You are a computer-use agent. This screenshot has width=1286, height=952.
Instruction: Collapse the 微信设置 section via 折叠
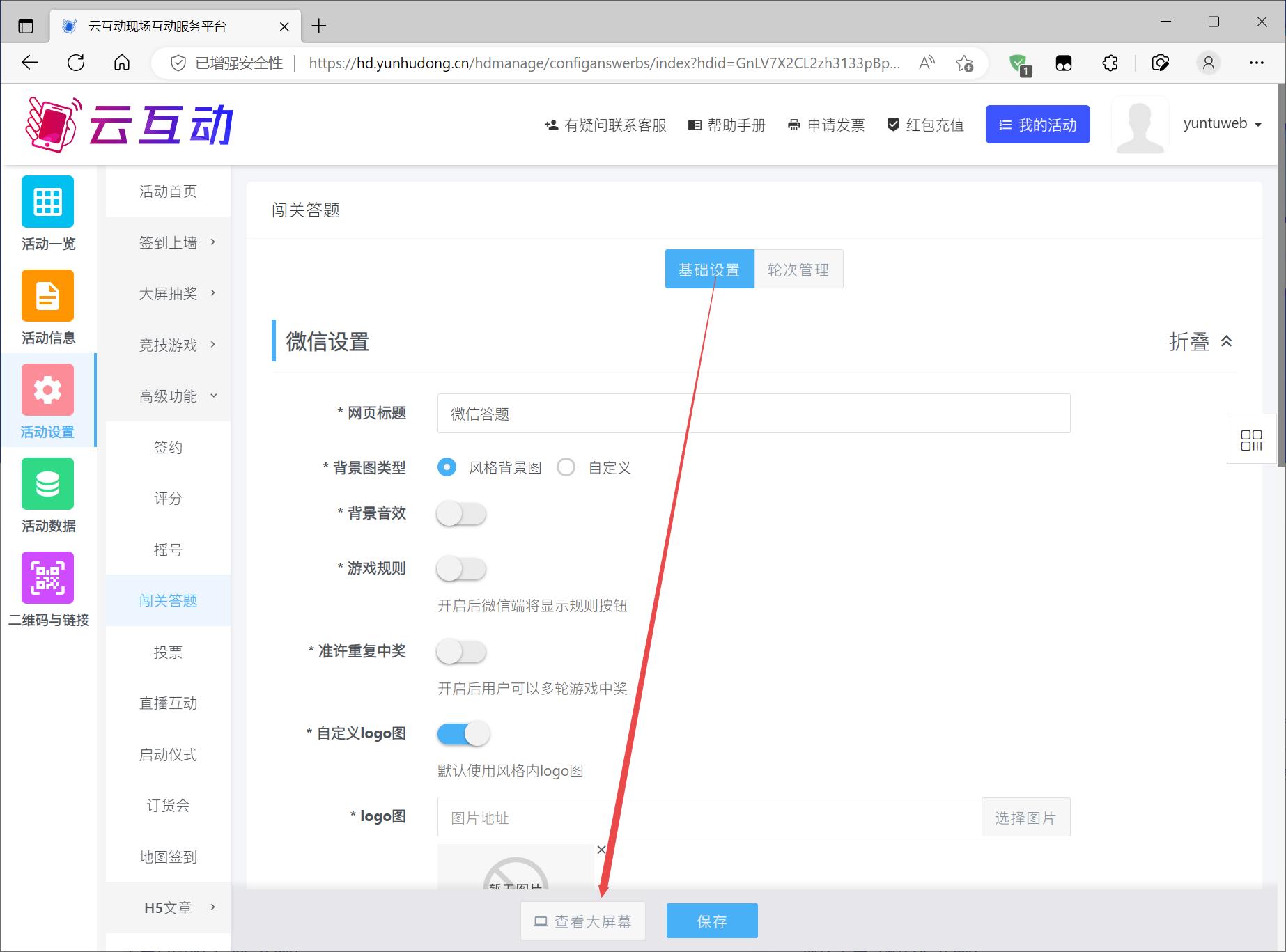(1200, 342)
